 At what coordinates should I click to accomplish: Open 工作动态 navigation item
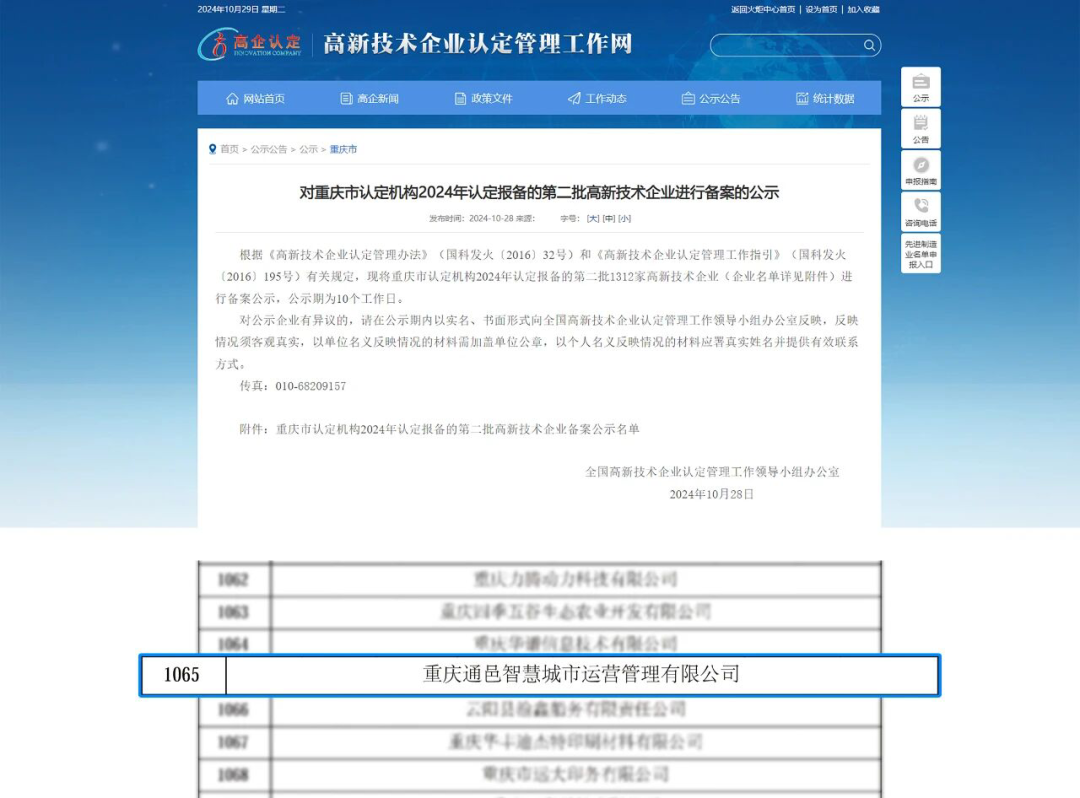click(597, 98)
